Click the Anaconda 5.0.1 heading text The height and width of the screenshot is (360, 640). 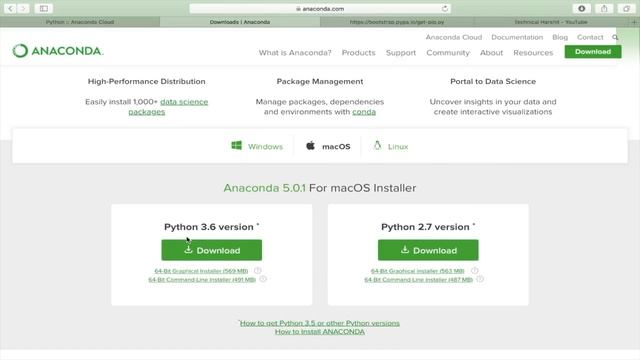(264, 188)
